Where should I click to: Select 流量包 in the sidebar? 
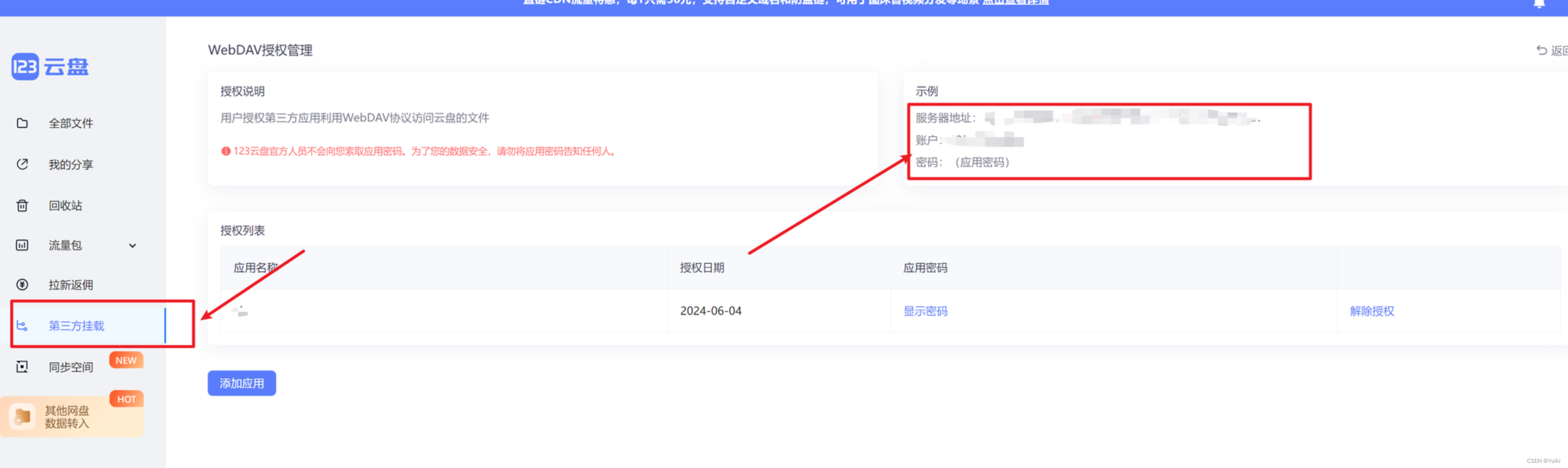pyautogui.click(x=65, y=244)
